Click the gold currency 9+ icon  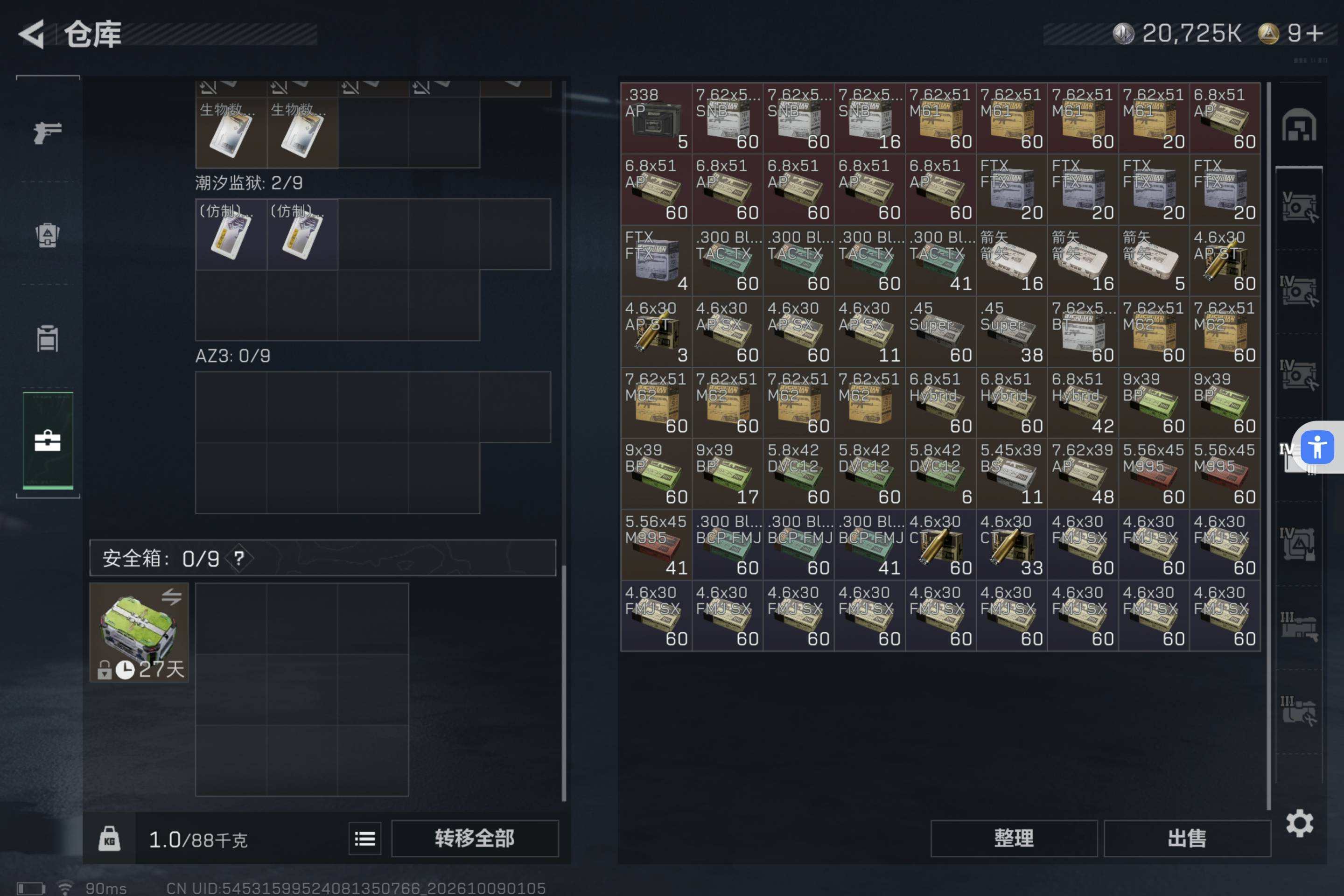coord(1268,33)
